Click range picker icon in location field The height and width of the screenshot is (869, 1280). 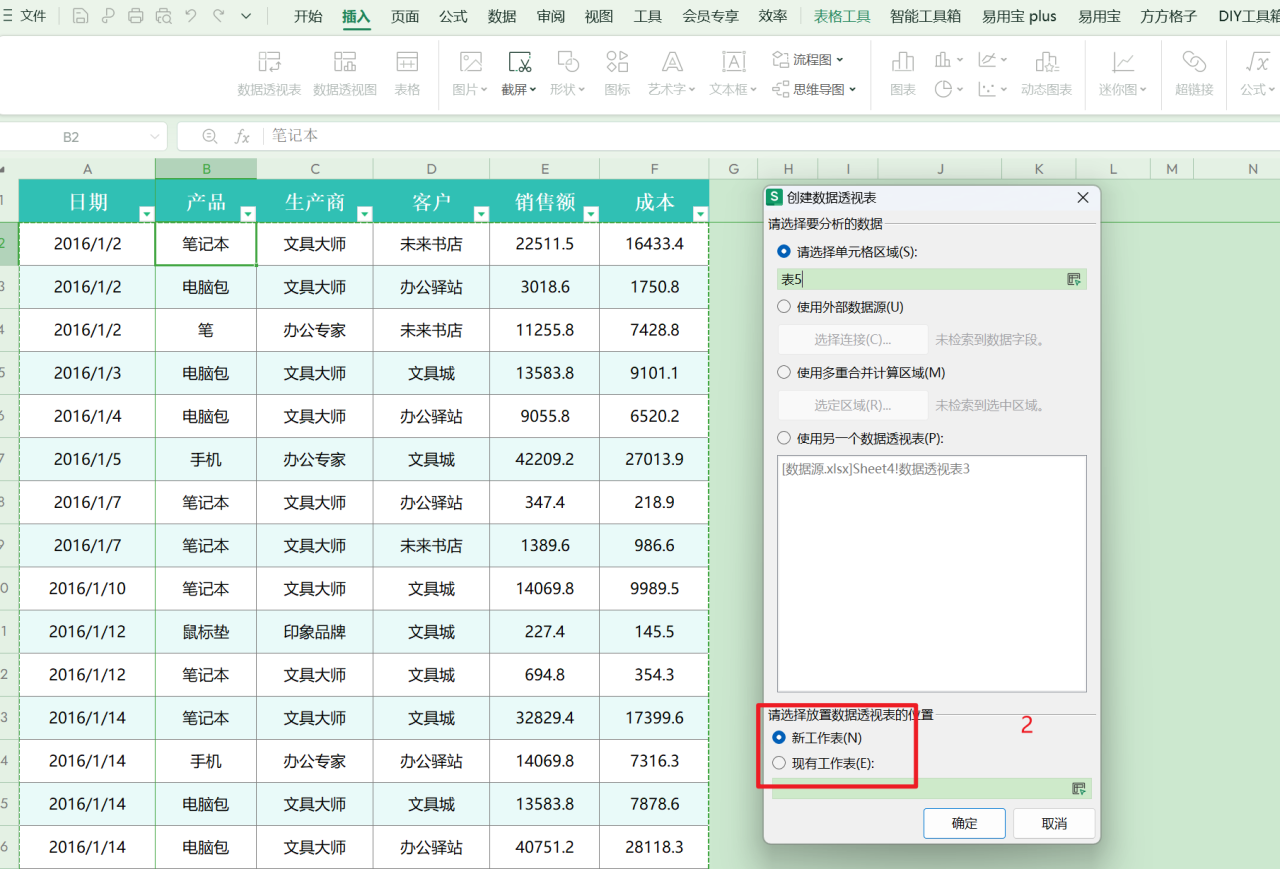[x=1079, y=788]
